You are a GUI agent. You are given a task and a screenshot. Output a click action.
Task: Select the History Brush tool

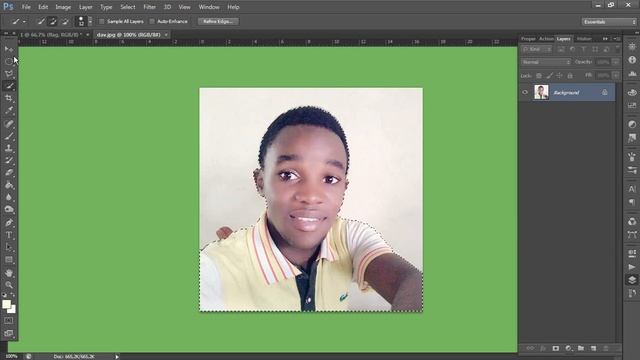tap(9, 160)
